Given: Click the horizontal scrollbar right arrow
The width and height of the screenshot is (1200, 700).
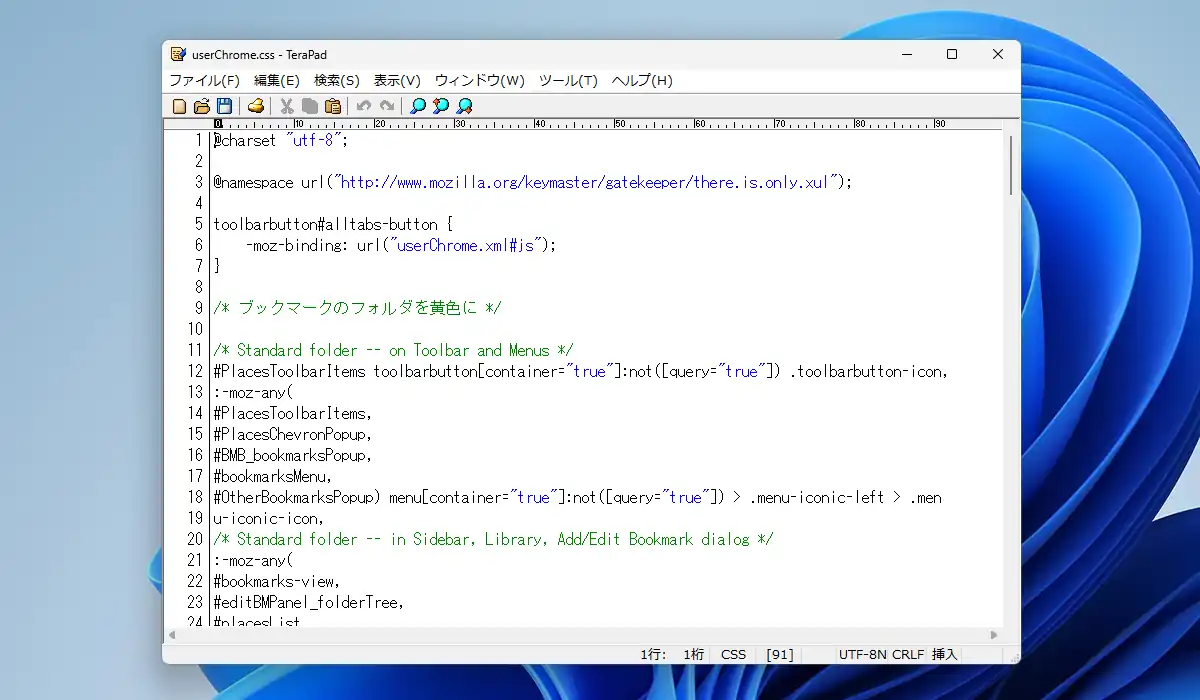Looking at the screenshot, I should click(x=994, y=635).
